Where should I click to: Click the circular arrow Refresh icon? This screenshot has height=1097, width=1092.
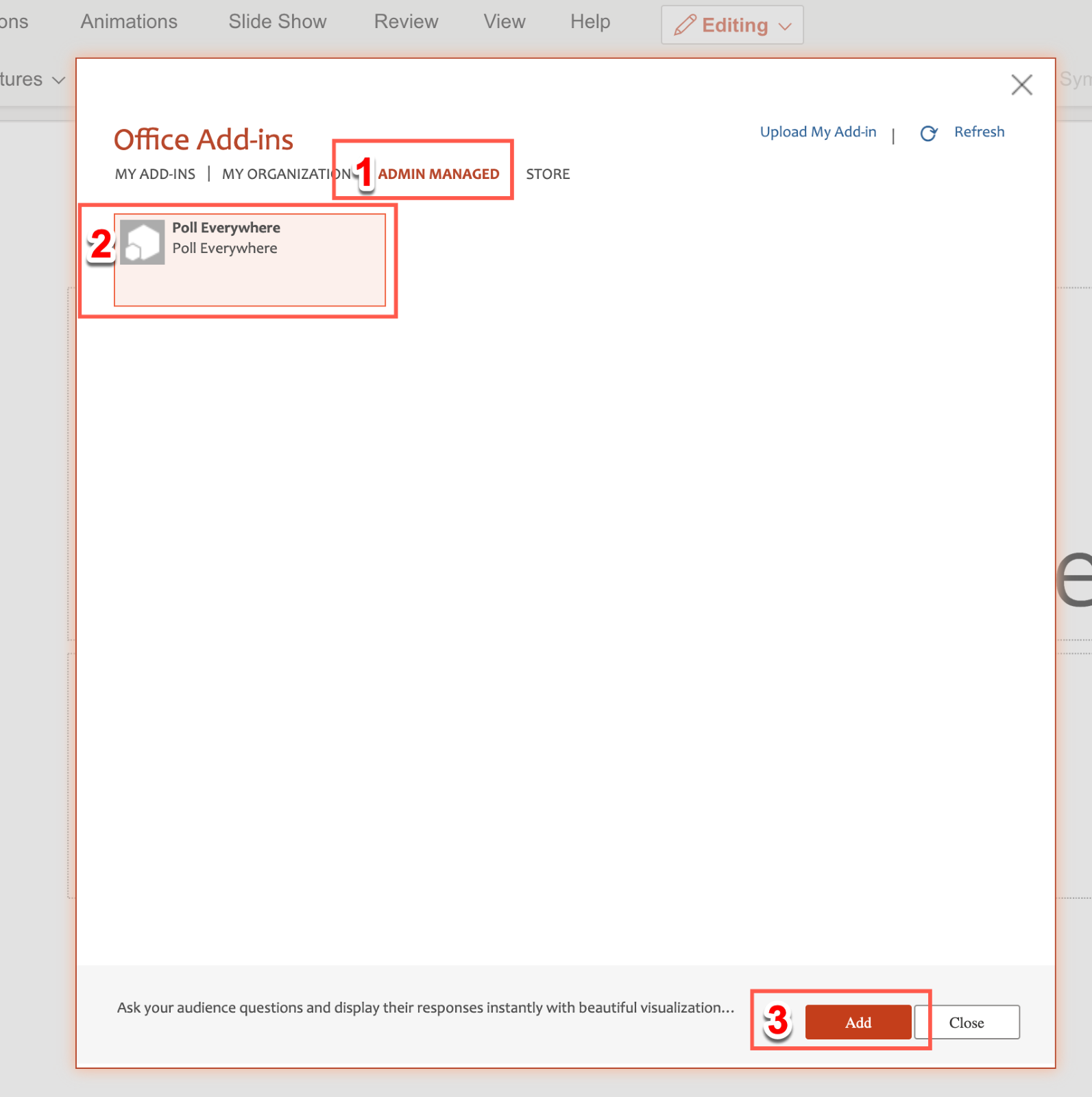coord(928,134)
